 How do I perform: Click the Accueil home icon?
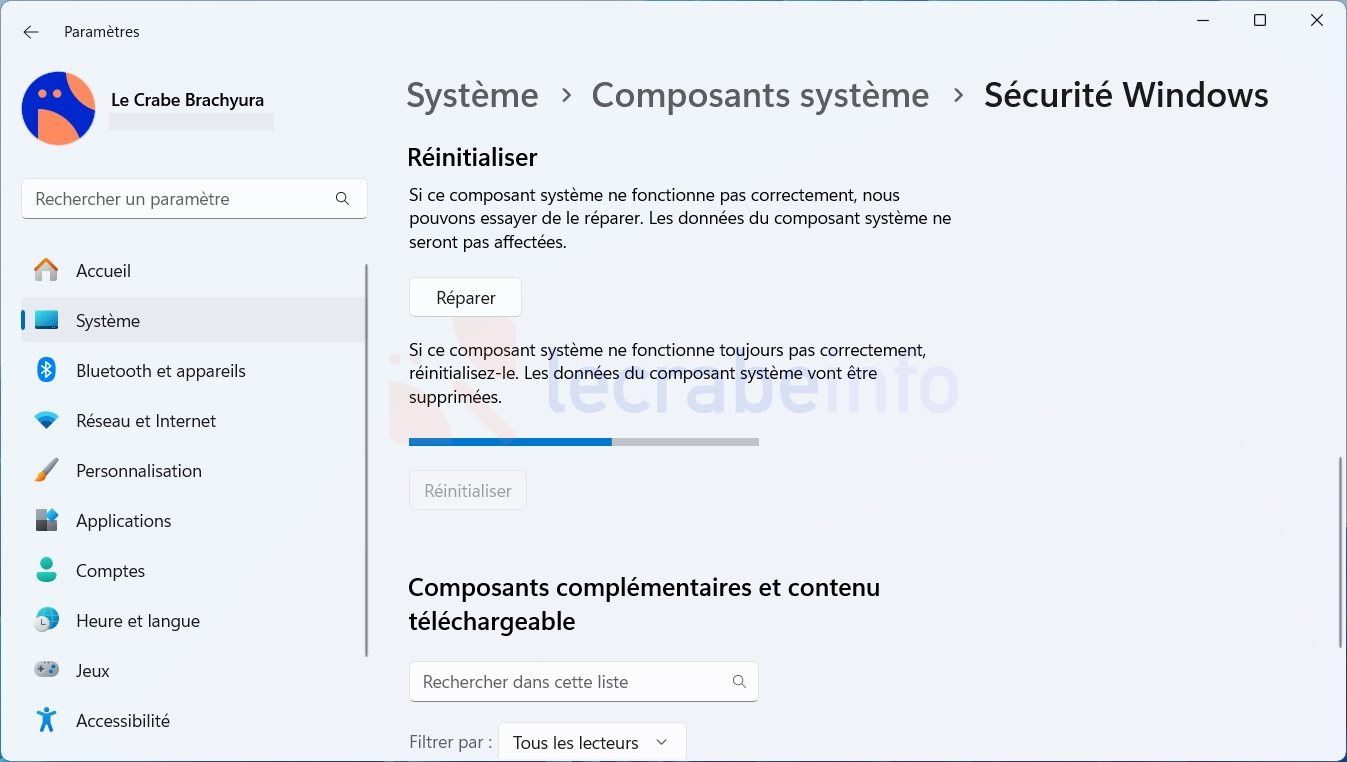[x=46, y=271]
